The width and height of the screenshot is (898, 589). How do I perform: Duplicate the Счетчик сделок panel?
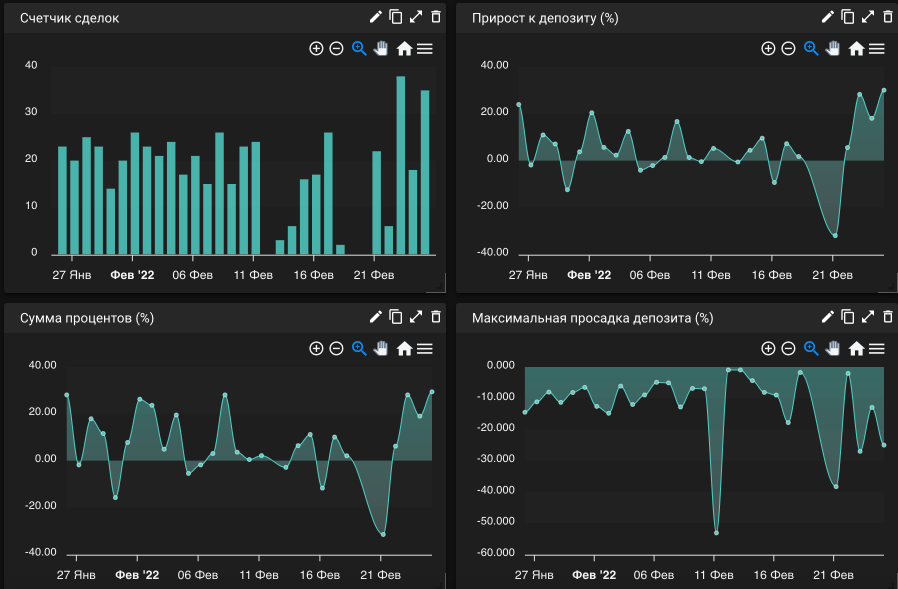pos(396,17)
